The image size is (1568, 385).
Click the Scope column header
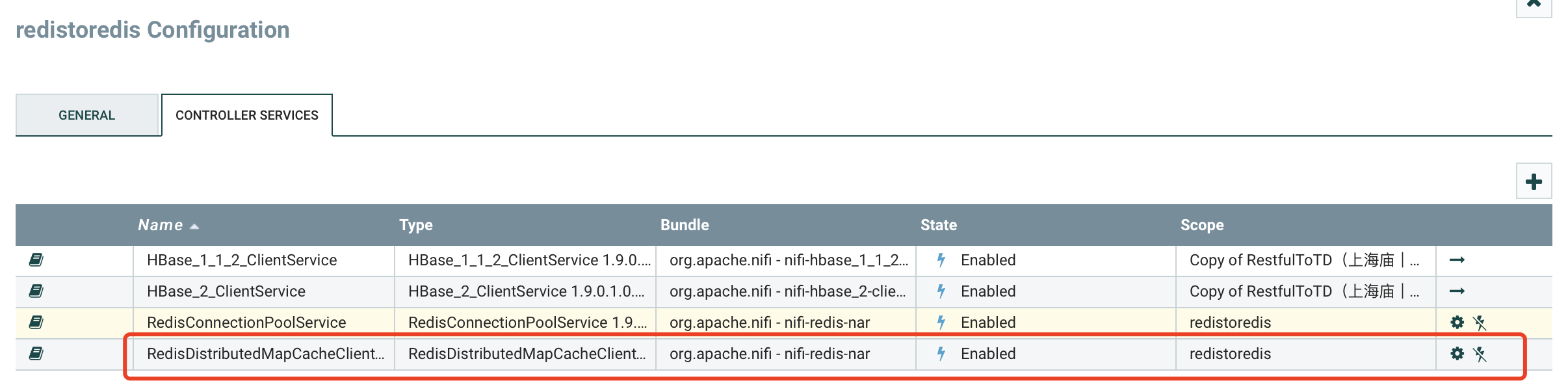1202,225
